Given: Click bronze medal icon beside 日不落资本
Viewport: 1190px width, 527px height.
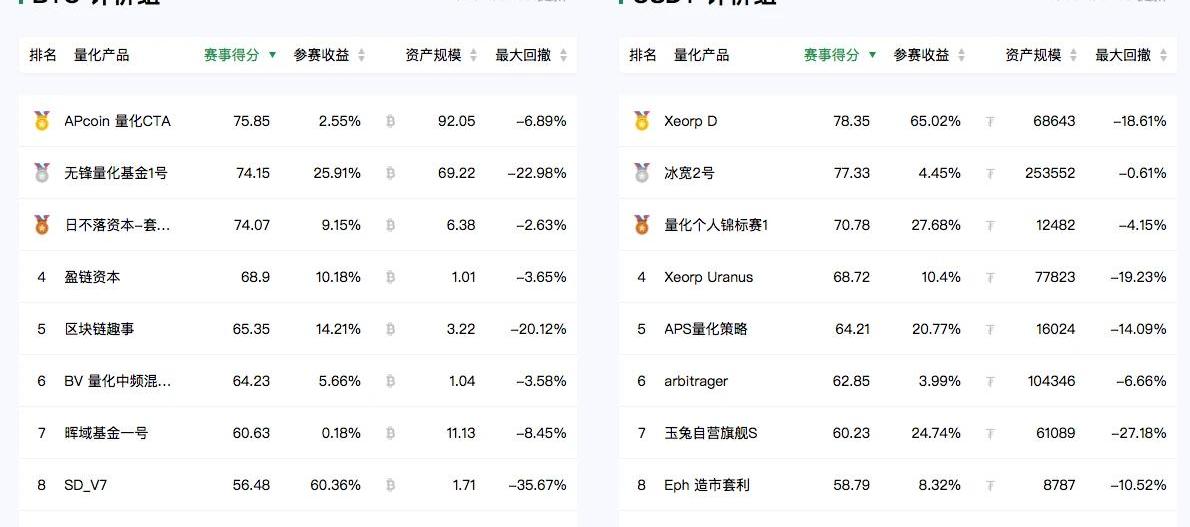Looking at the screenshot, I should [42, 225].
